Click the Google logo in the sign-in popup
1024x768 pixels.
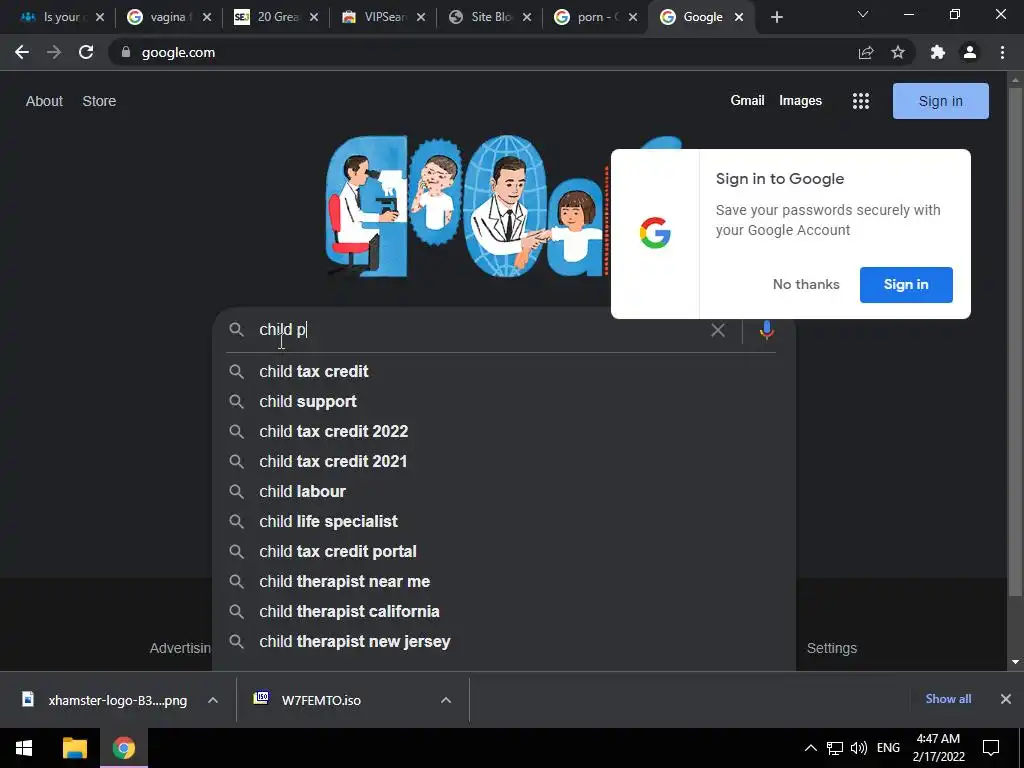point(655,233)
